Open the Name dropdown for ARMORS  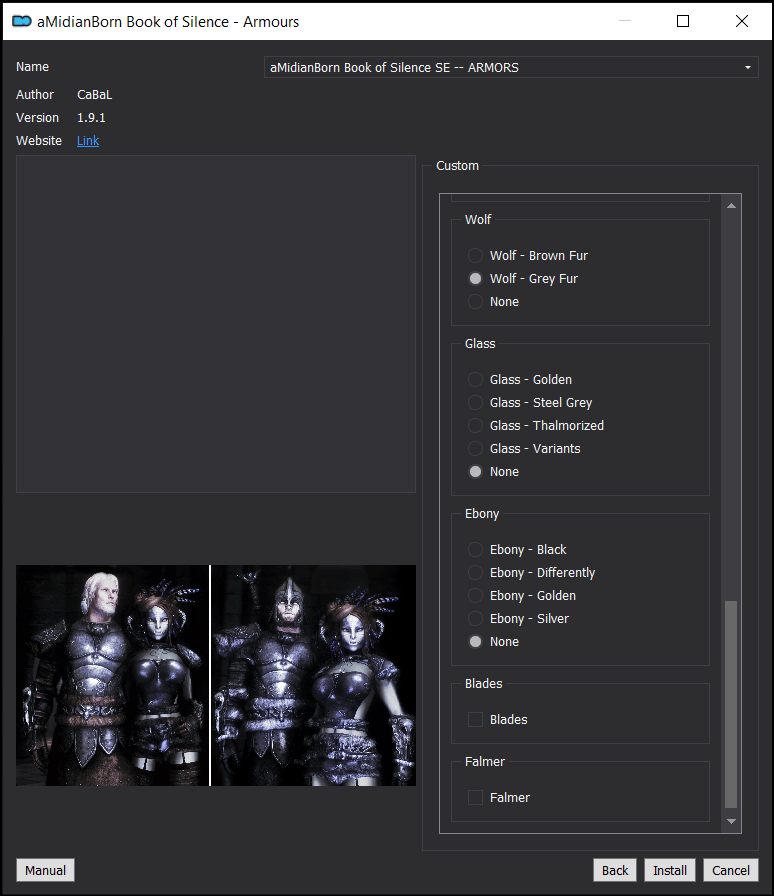click(x=511, y=67)
